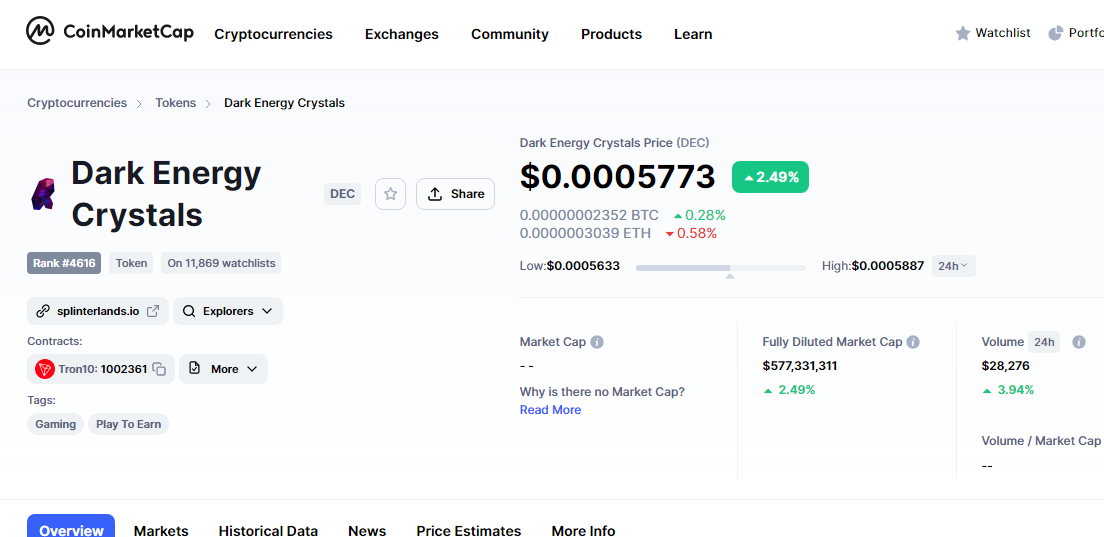Open the Products menu
Image resolution: width=1104 pixels, height=537 pixels.
pos(611,34)
